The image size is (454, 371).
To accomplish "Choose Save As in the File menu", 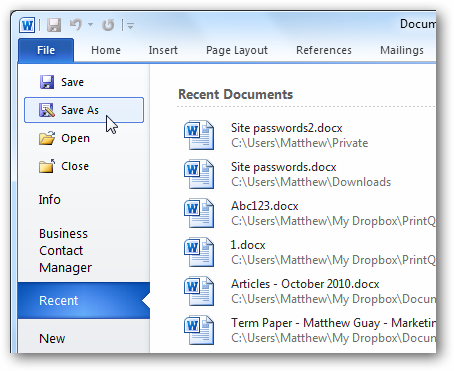I will point(84,110).
